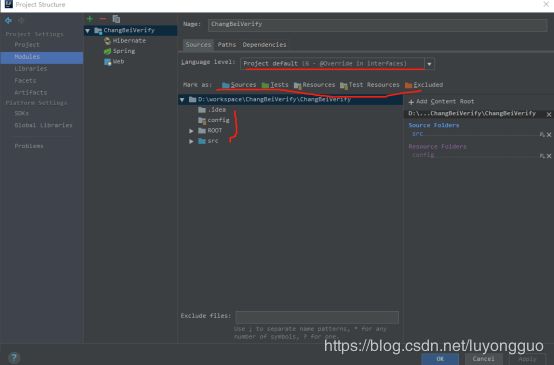554x365 pixels.
Task: Select the config folder
Action: point(214,120)
